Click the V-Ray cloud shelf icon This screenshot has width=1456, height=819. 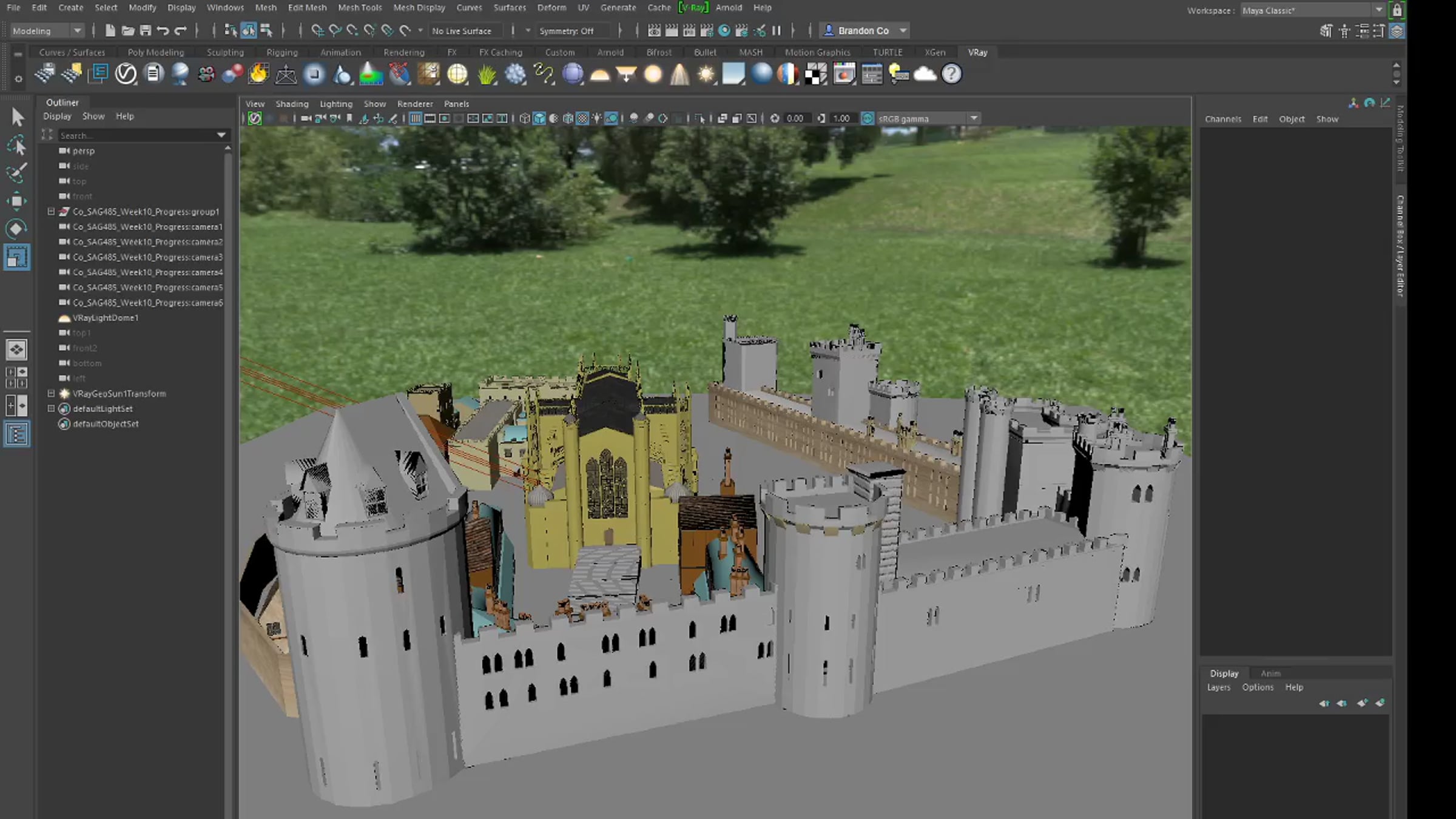coord(925,74)
